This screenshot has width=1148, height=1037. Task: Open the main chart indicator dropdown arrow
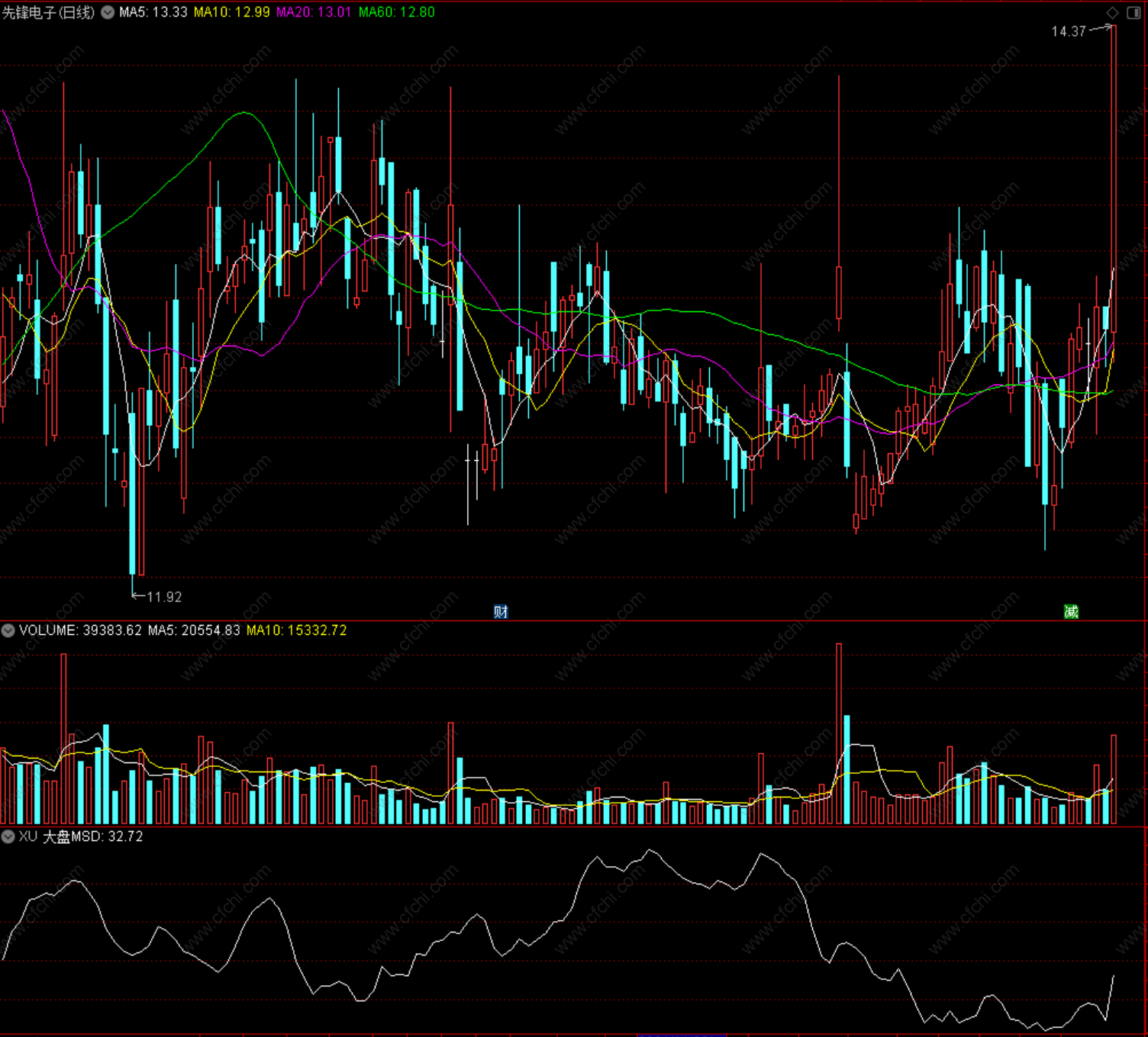[x=108, y=12]
